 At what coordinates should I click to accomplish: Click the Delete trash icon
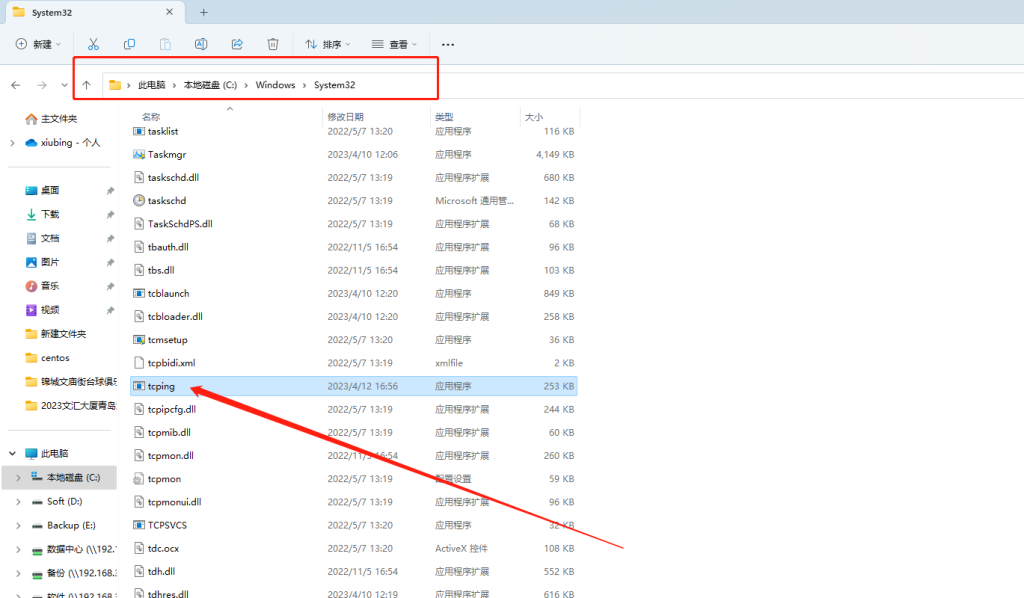tap(273, 44)
